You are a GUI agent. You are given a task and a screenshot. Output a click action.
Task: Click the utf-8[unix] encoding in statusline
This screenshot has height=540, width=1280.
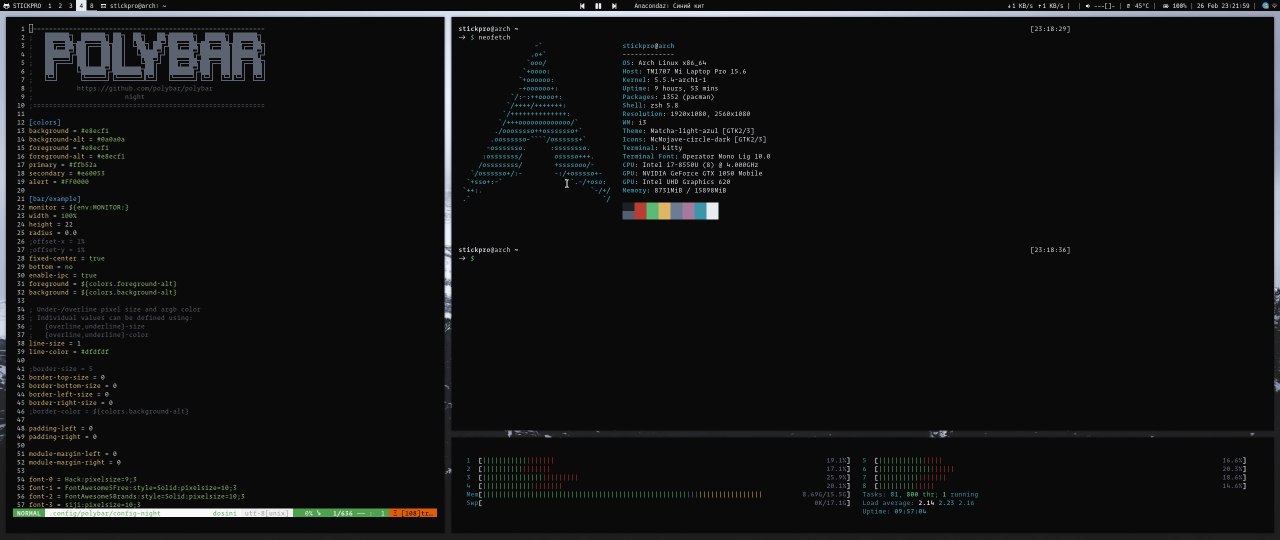point(267,513)
